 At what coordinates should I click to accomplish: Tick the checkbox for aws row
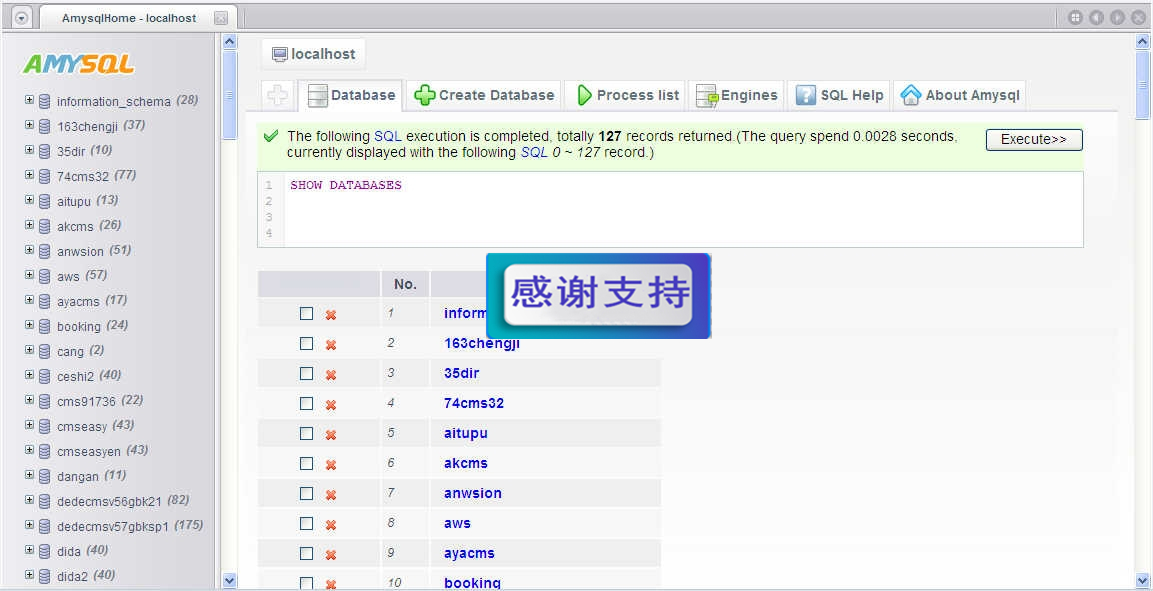(307, 523)
